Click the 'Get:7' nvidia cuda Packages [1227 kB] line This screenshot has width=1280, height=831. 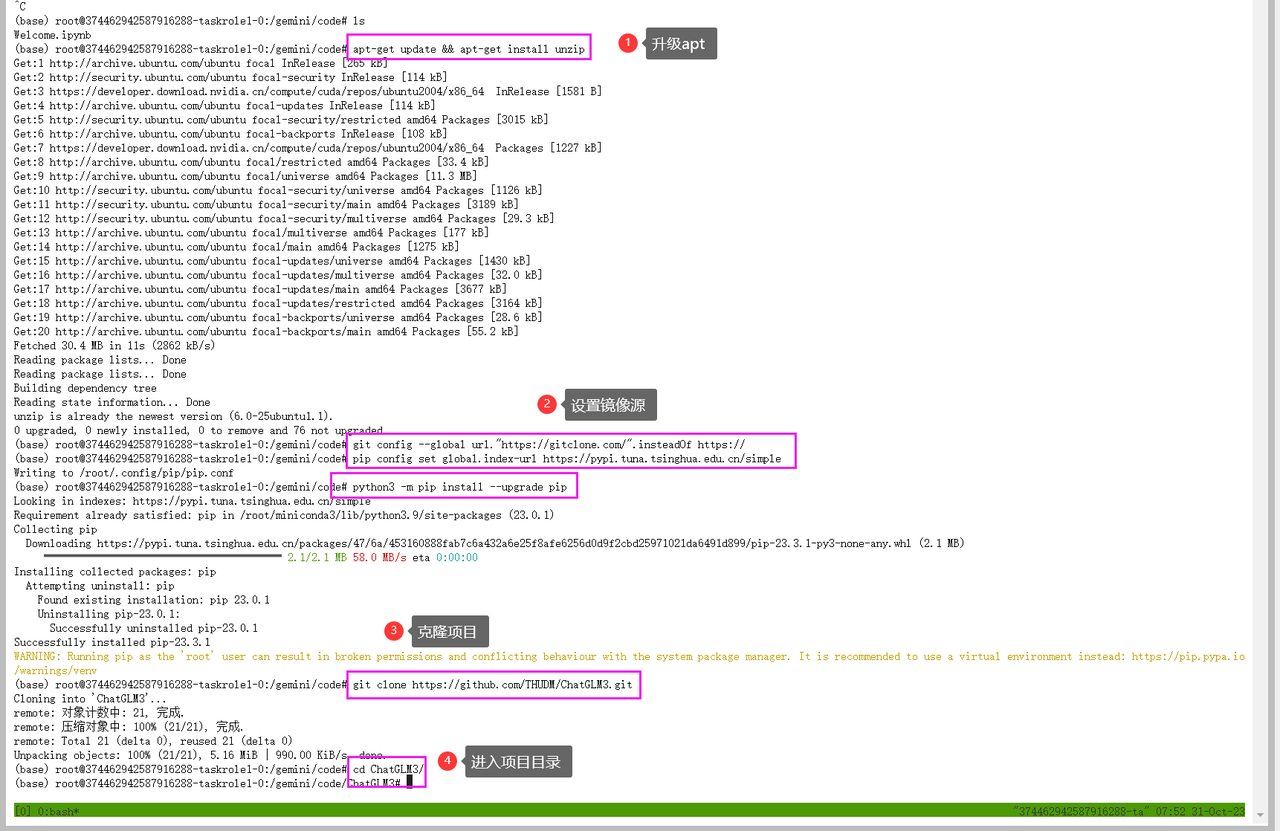click(308, 148)
